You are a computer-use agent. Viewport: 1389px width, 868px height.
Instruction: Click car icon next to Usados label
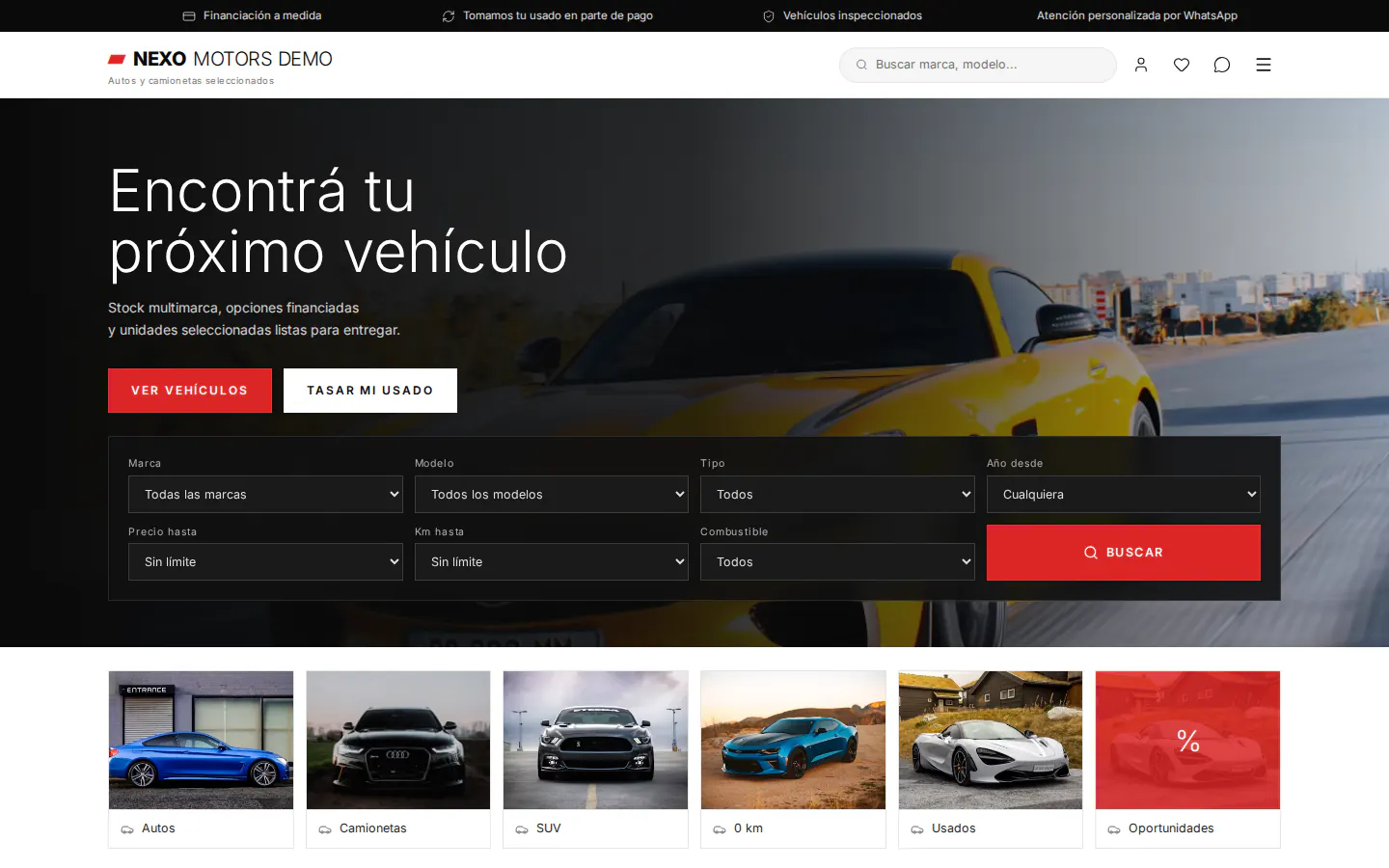click(917, 829)
